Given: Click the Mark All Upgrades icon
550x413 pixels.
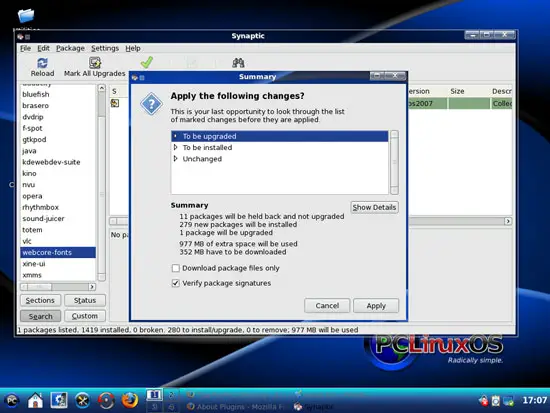Looking at the screenshot, I should [95, 63].
